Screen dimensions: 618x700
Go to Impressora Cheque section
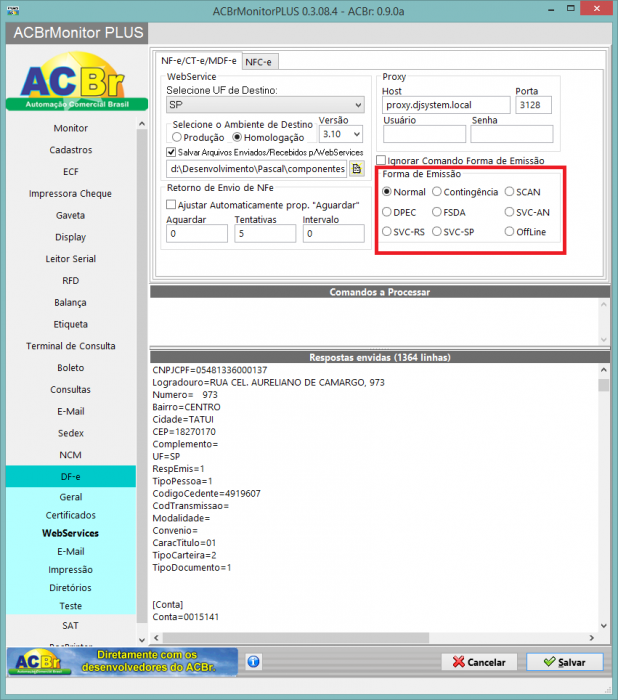click(x=71, y=194)
